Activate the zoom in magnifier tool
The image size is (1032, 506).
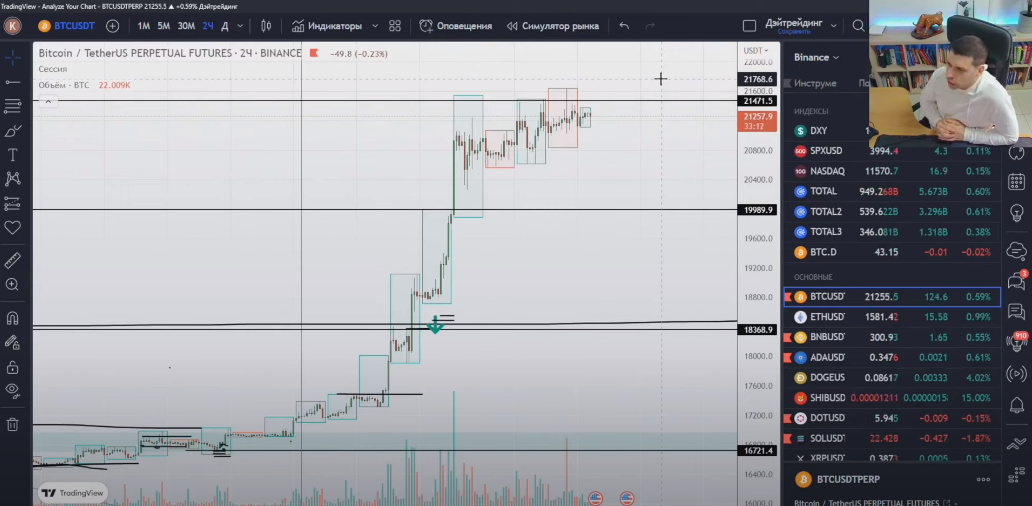[13, 284]
